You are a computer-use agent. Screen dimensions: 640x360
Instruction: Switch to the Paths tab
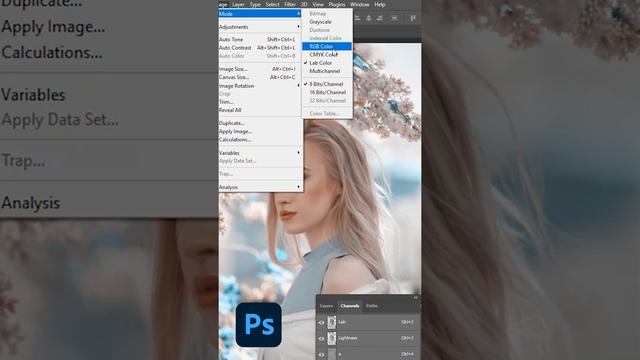point(371,306)
